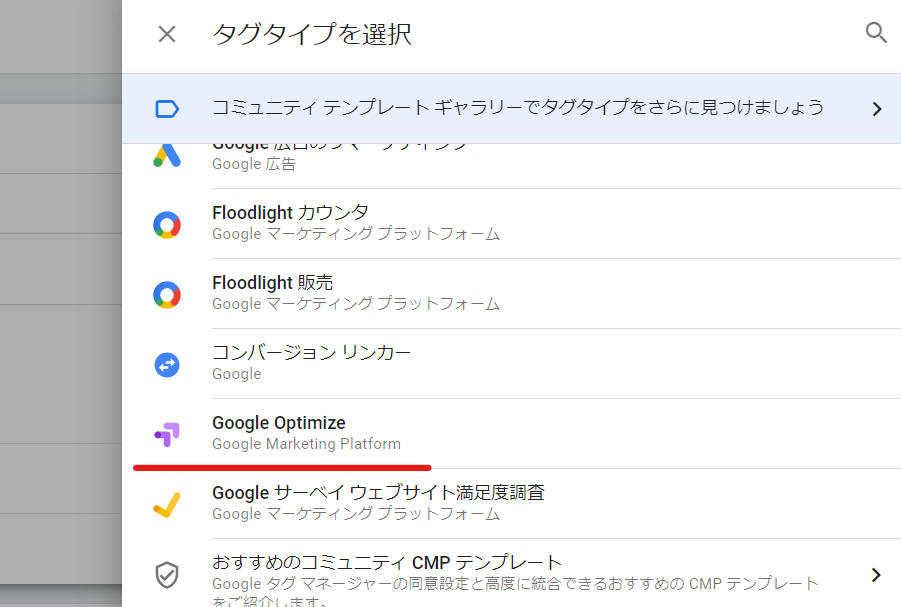Click the CMP template shield icon

pos(167,574)
